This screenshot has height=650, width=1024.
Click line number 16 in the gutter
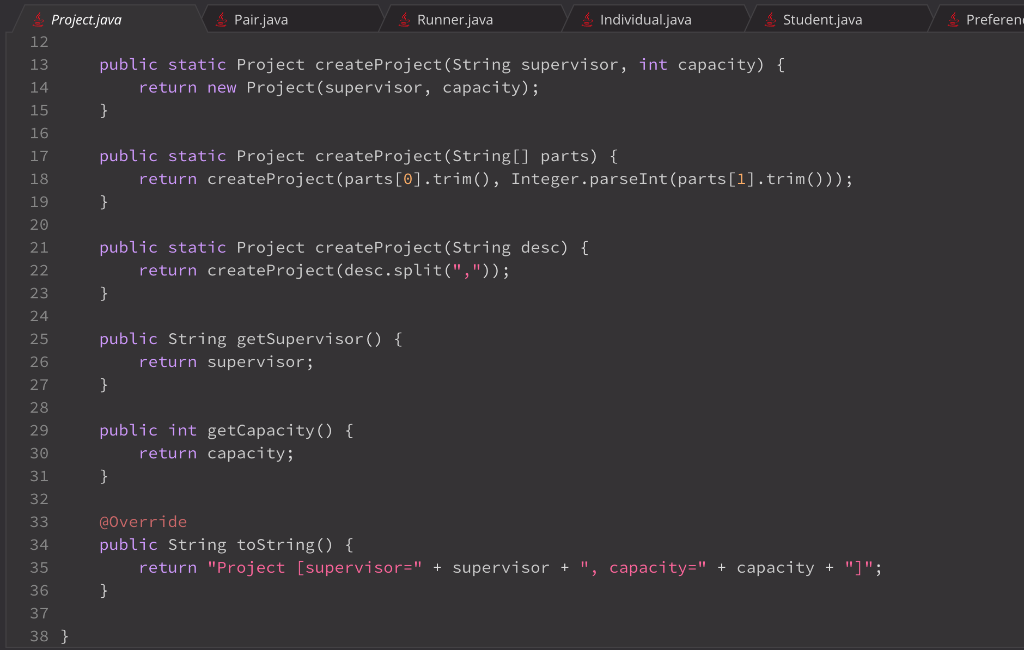[39, 133]
